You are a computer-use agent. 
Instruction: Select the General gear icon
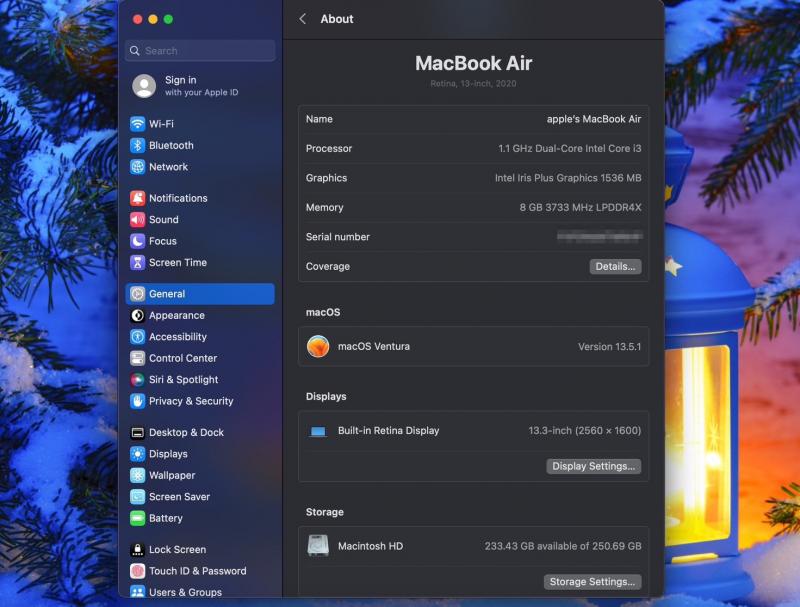tap(137, 294)
